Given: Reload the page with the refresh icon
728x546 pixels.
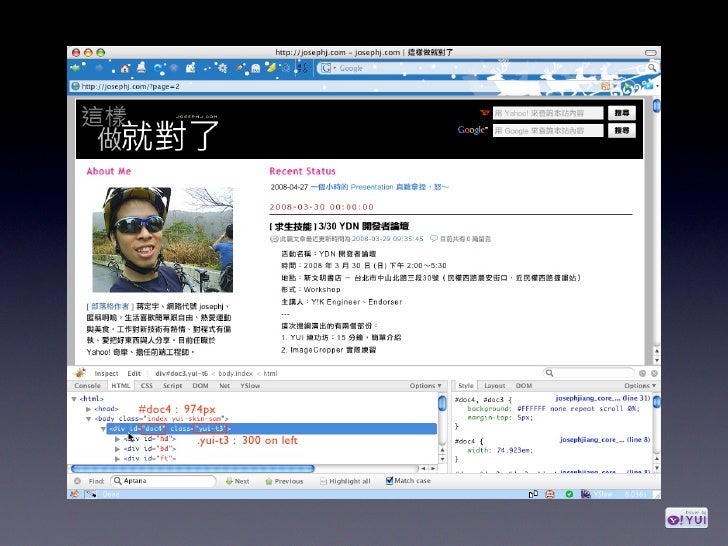Looking at the screenshot, I should click(158, 68).
